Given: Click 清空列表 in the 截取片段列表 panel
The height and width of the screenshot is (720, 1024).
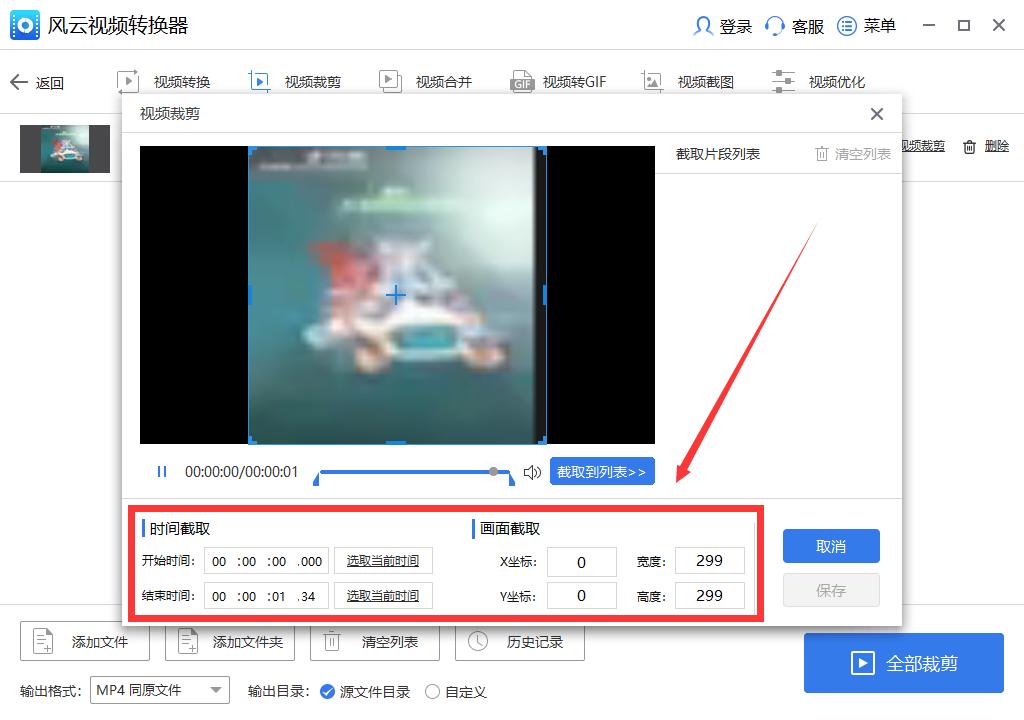Looking at the screenshot, I should click(858, 154).
